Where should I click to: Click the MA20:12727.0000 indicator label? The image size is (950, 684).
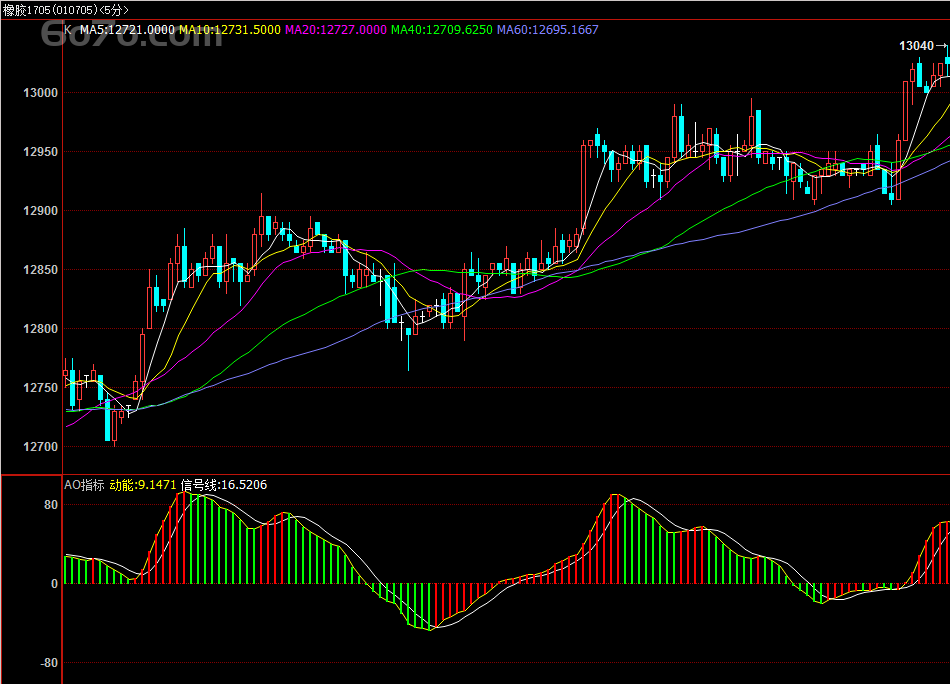coord(336,30)
